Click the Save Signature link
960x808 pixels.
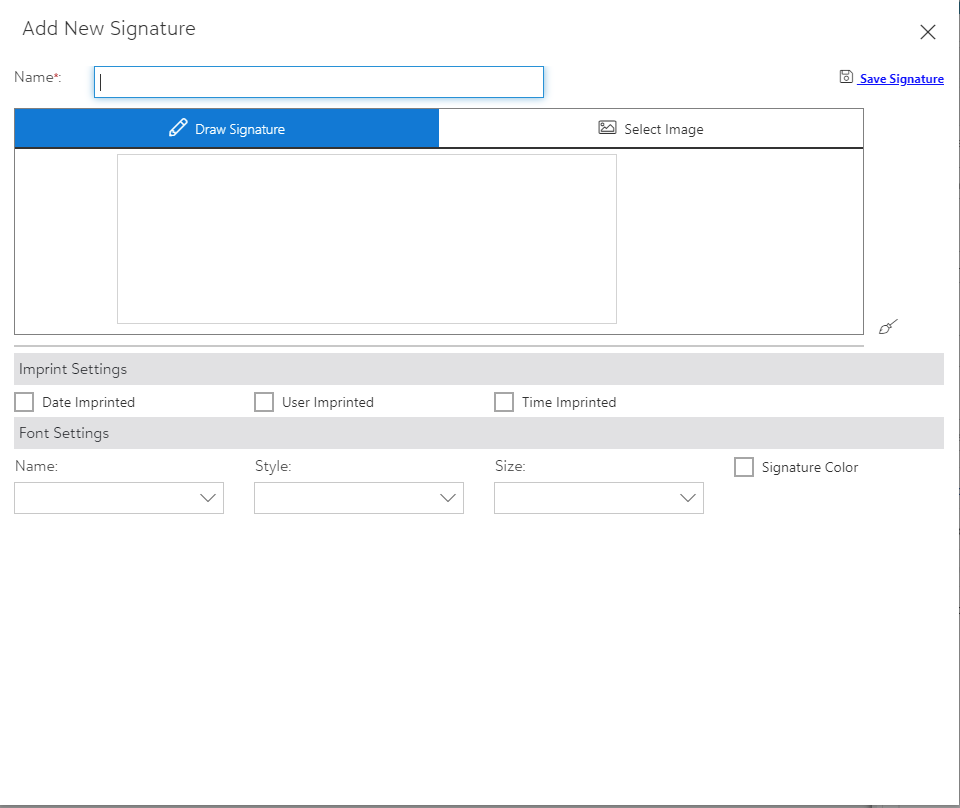point(901,79)
